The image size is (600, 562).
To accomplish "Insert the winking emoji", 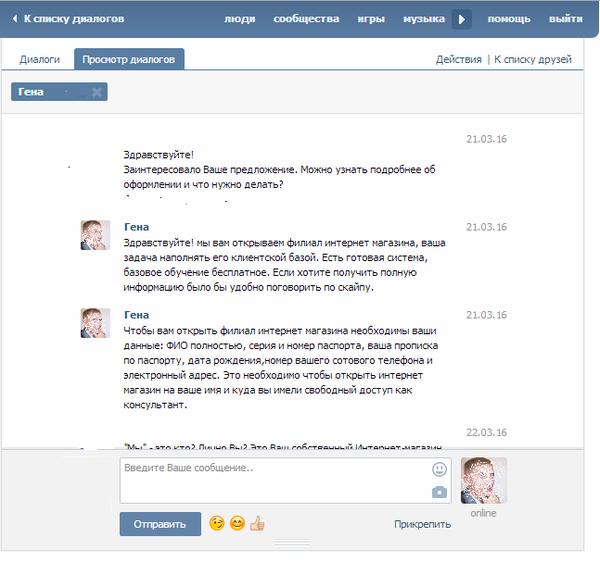I will tap(216, 523).
